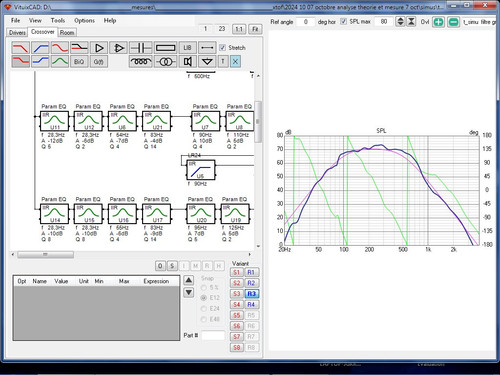
Task: Toggle the Stretch checkbox
Action: [x=222, y=48]
